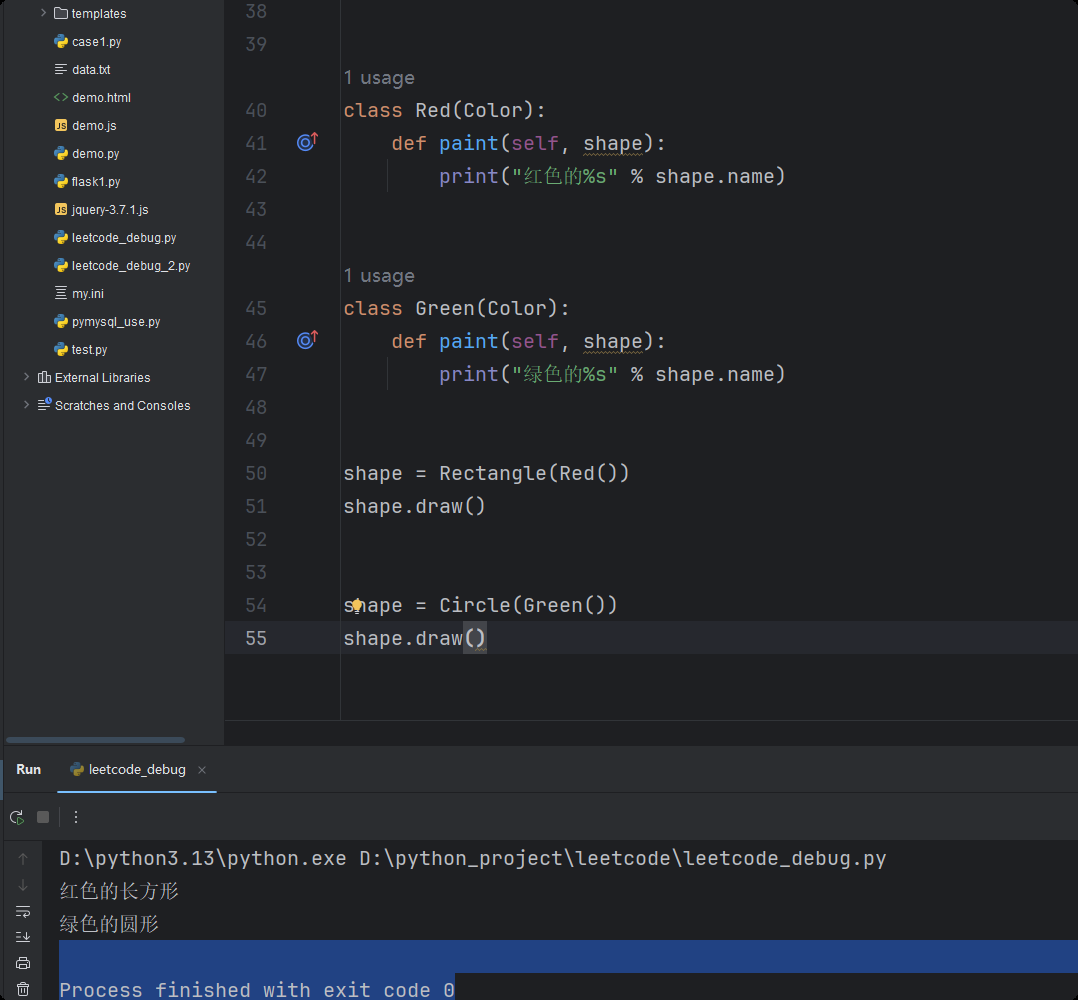
Task: Click the Clear all trash icon
Action: (x=23, y=990)
